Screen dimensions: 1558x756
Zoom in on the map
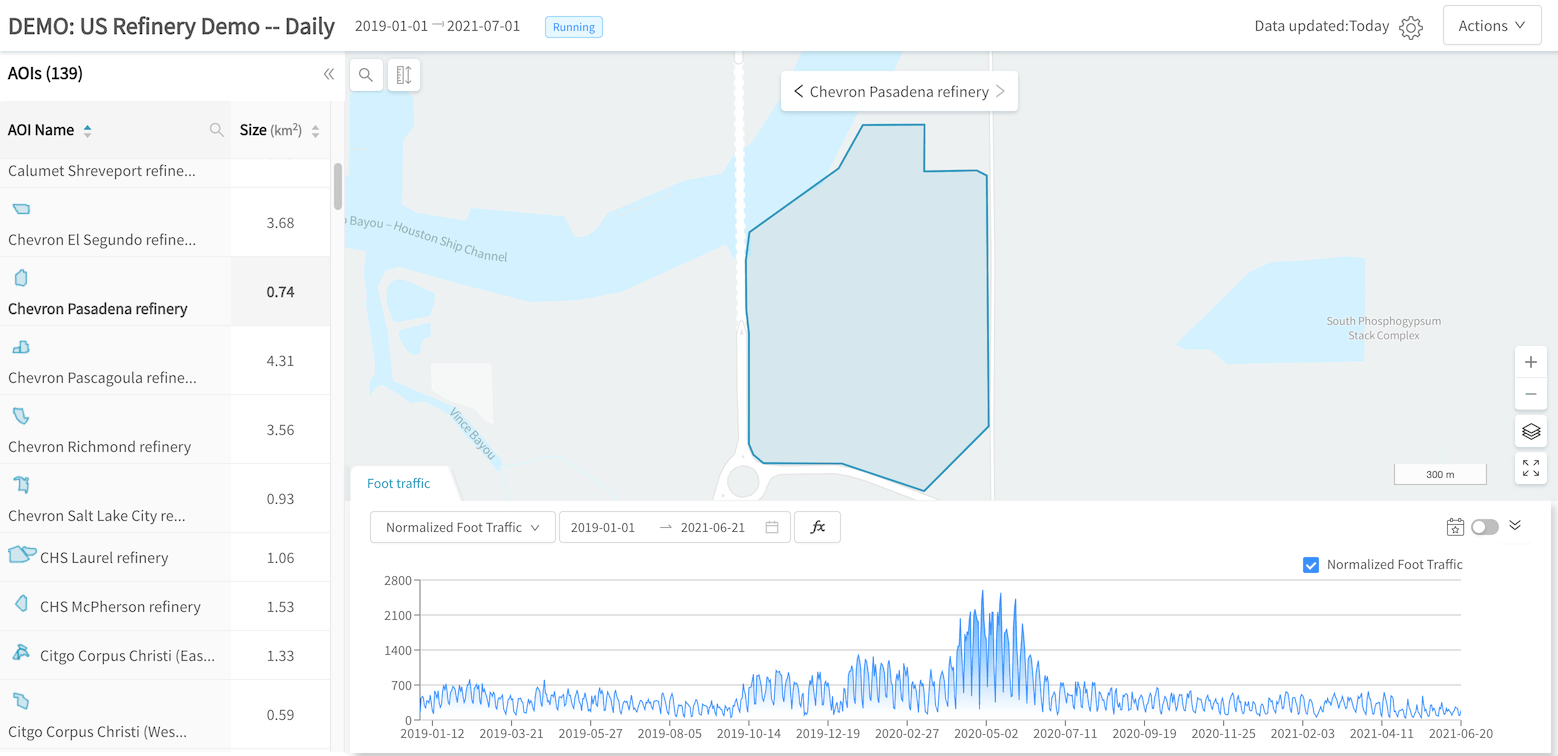[x=1531, y=362]
